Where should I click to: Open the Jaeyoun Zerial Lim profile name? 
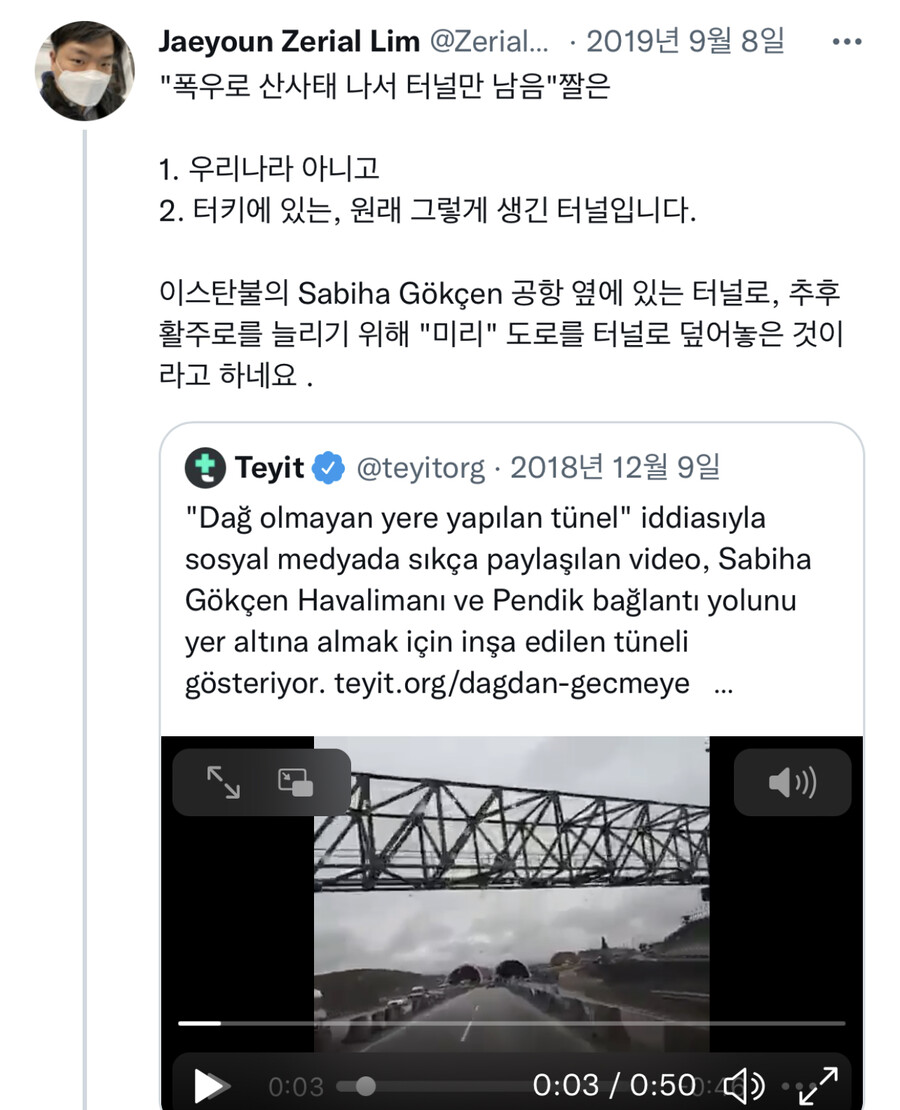point(289,41)
